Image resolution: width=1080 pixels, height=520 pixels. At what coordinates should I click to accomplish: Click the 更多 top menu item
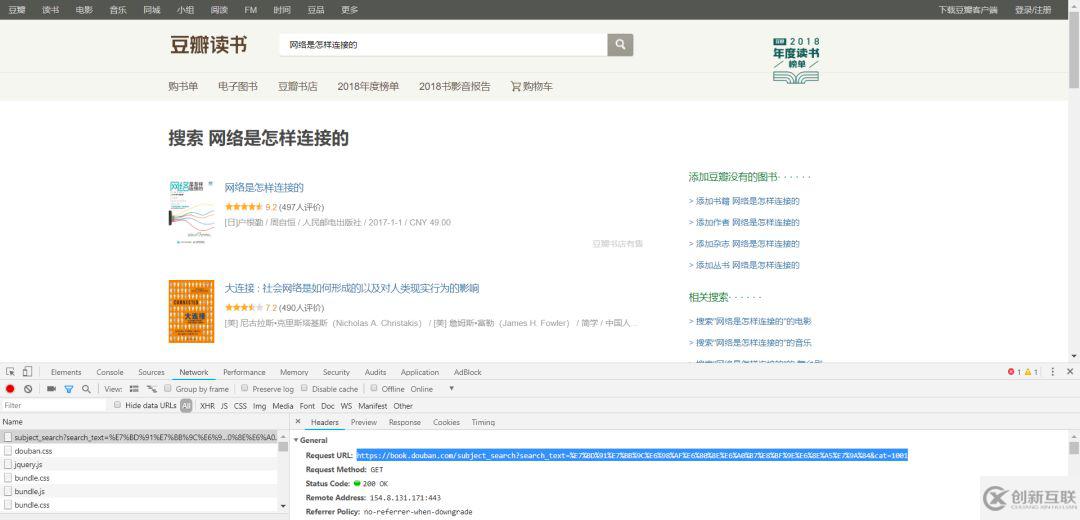click(349, 10)
